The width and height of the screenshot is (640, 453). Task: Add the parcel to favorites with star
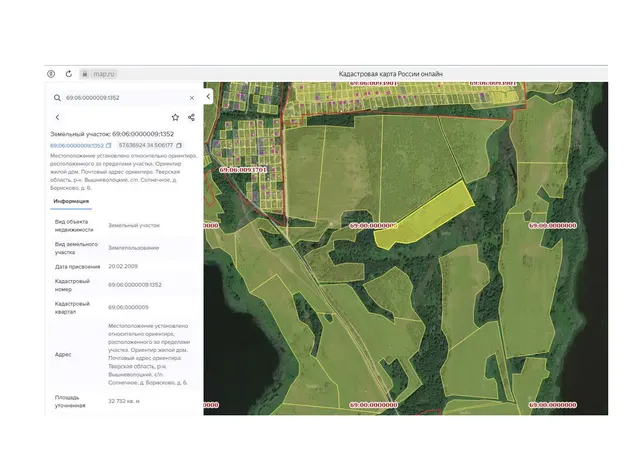pyautogui.click(x=175, y=118)
